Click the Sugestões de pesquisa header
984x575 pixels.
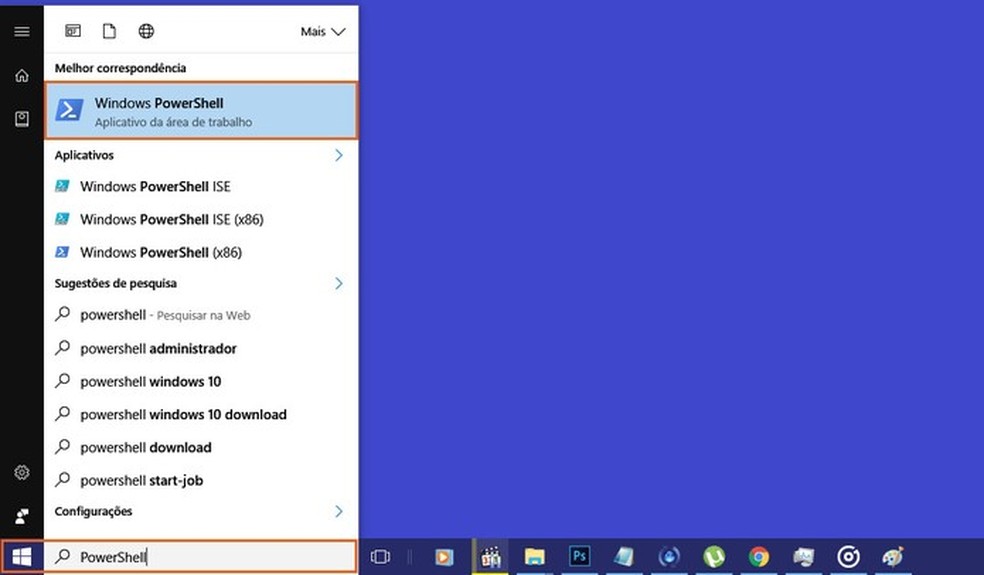click(x=115, y=283)
